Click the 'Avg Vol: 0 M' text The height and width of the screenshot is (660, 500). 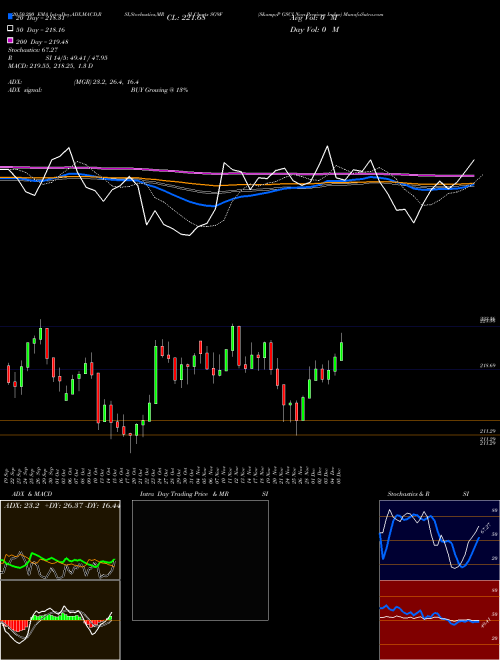click(314, 18)
